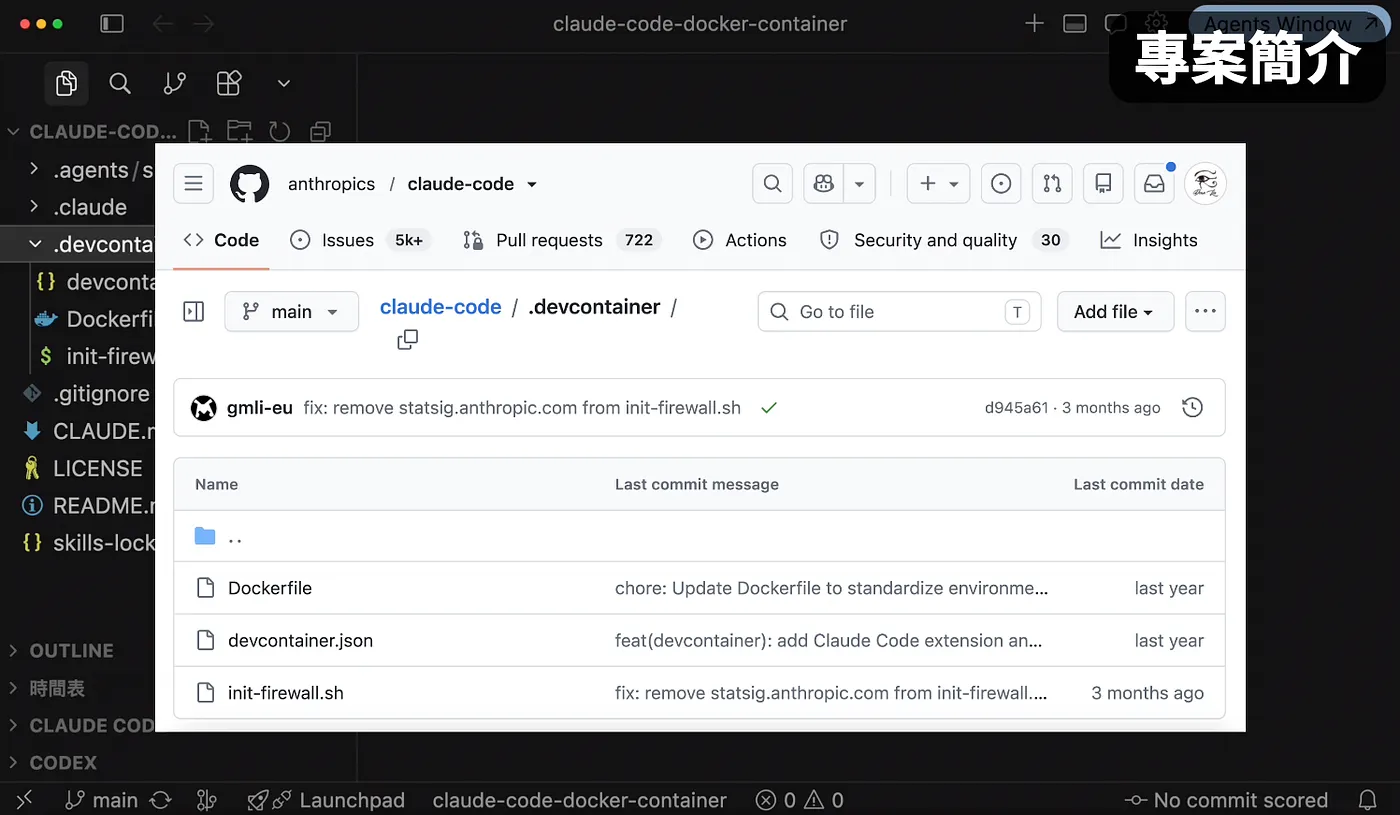Screen dimensions: 1400x815
Task: View commit history for the .devcontainer folder
Action: [1192, 408]
